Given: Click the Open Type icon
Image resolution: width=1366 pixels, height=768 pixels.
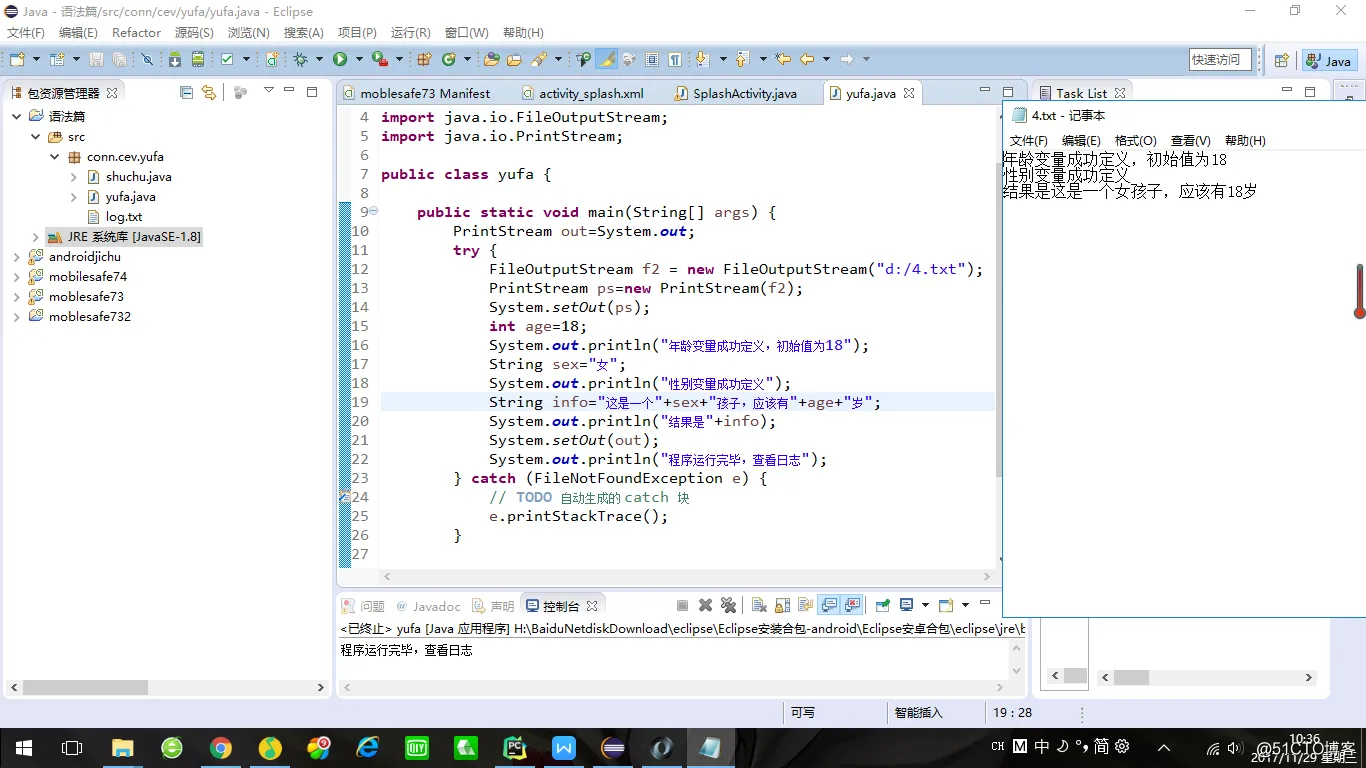Looking at the screenshot, I should (491, 59).
